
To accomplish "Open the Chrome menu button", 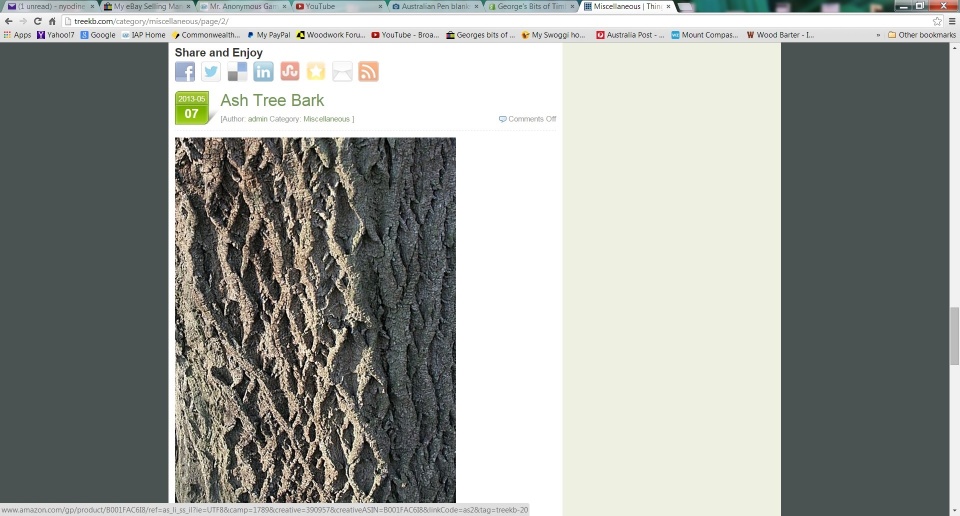I will (952, 21).
